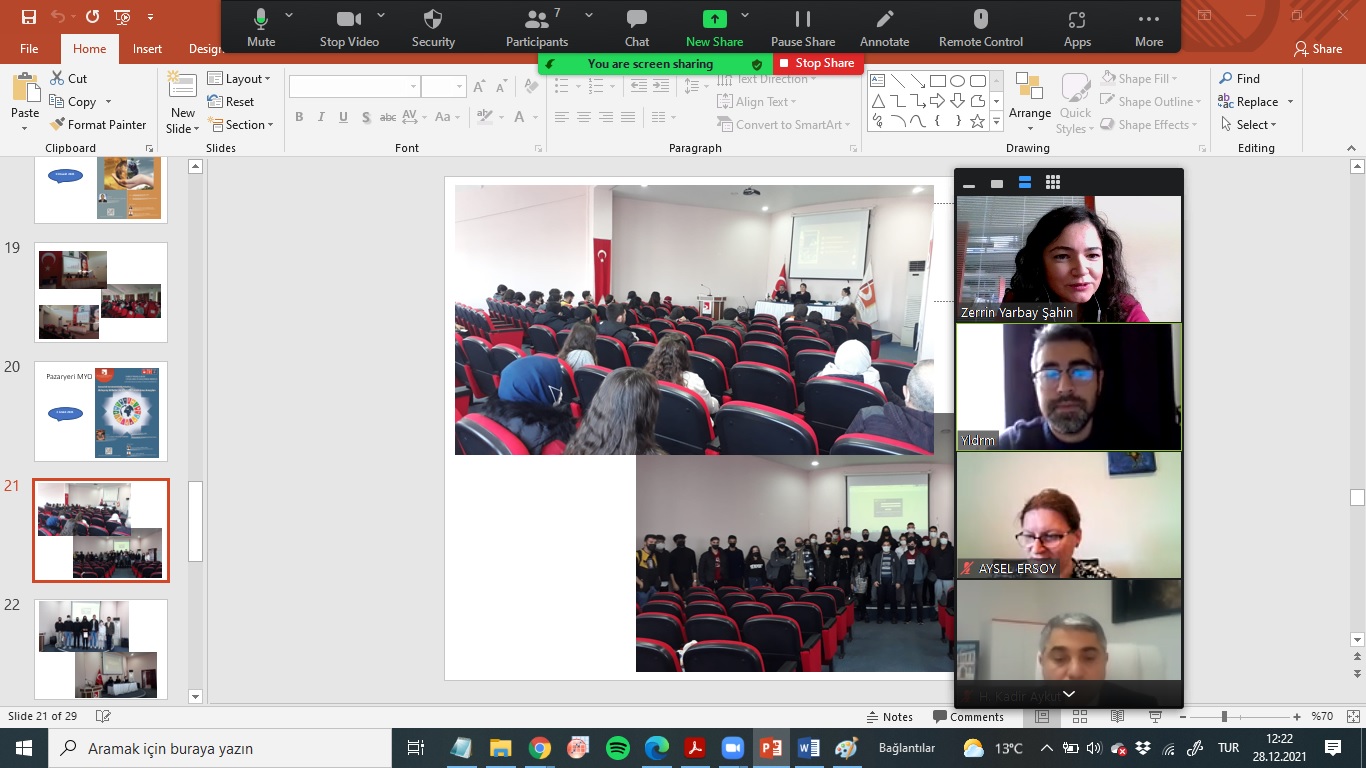This screenshot has width=1366, height=768.
Task: Toggle Underline formatting
Action: pos(343,117)
